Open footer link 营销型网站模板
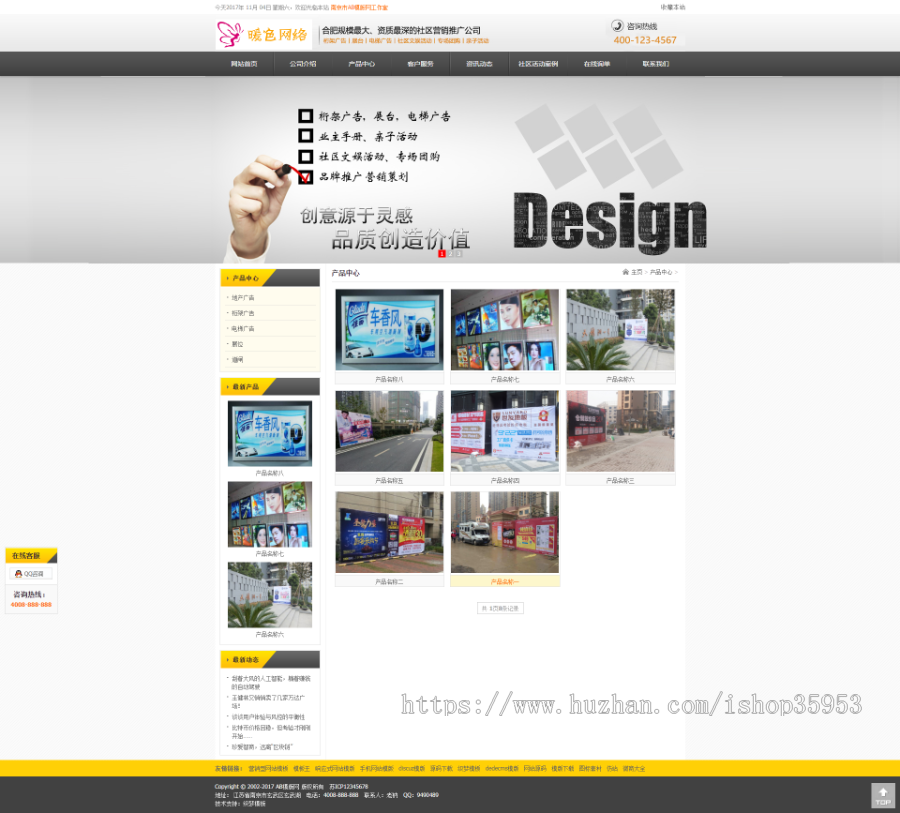Image resolution: width=900 pixels, height=813 pixels. pos(268,769)
